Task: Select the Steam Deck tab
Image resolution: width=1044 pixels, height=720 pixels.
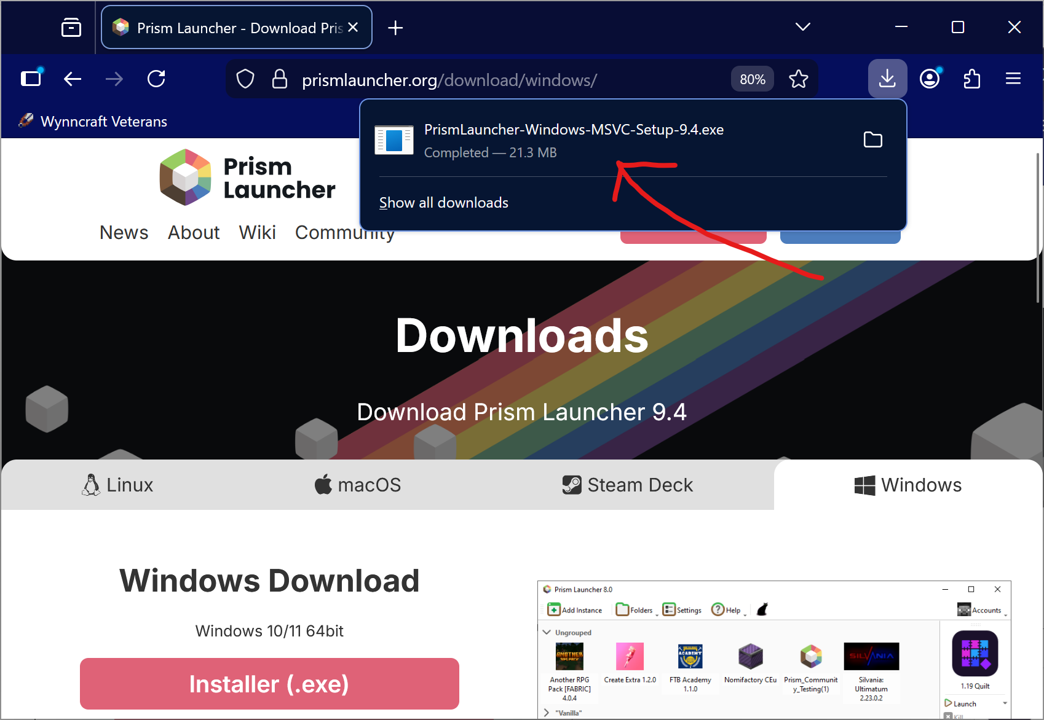Action: point(627,485)
